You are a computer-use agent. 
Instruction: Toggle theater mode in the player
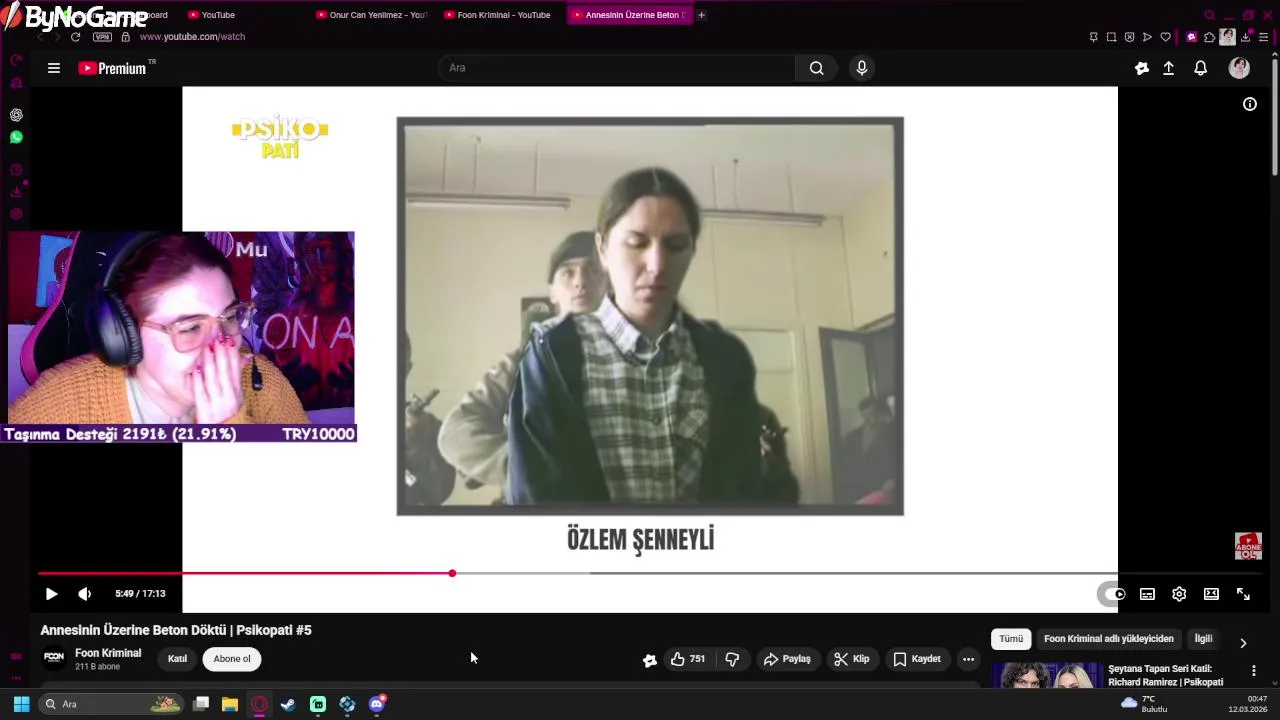click(1211, 594)
